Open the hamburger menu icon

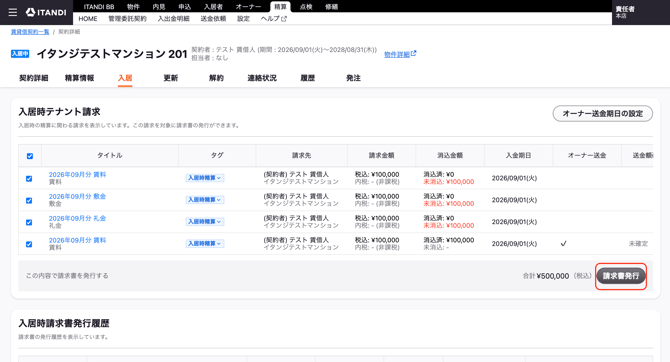click(x=13, y=12)
